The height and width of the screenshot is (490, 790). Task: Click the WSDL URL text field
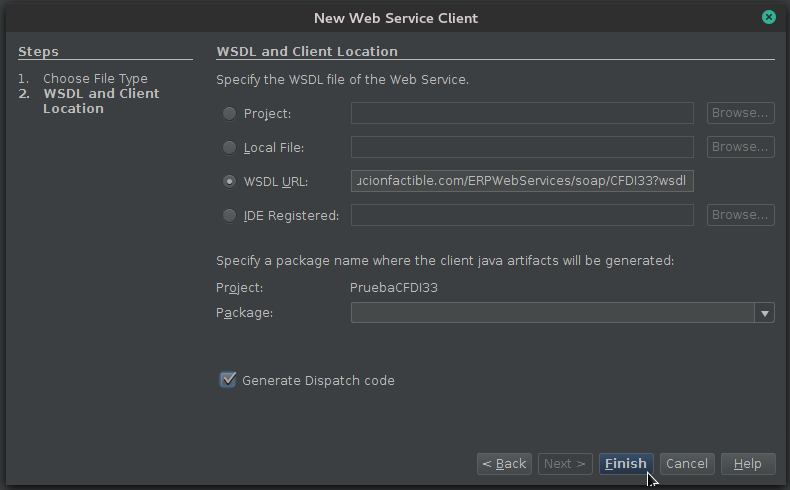[x=522, y=181]
